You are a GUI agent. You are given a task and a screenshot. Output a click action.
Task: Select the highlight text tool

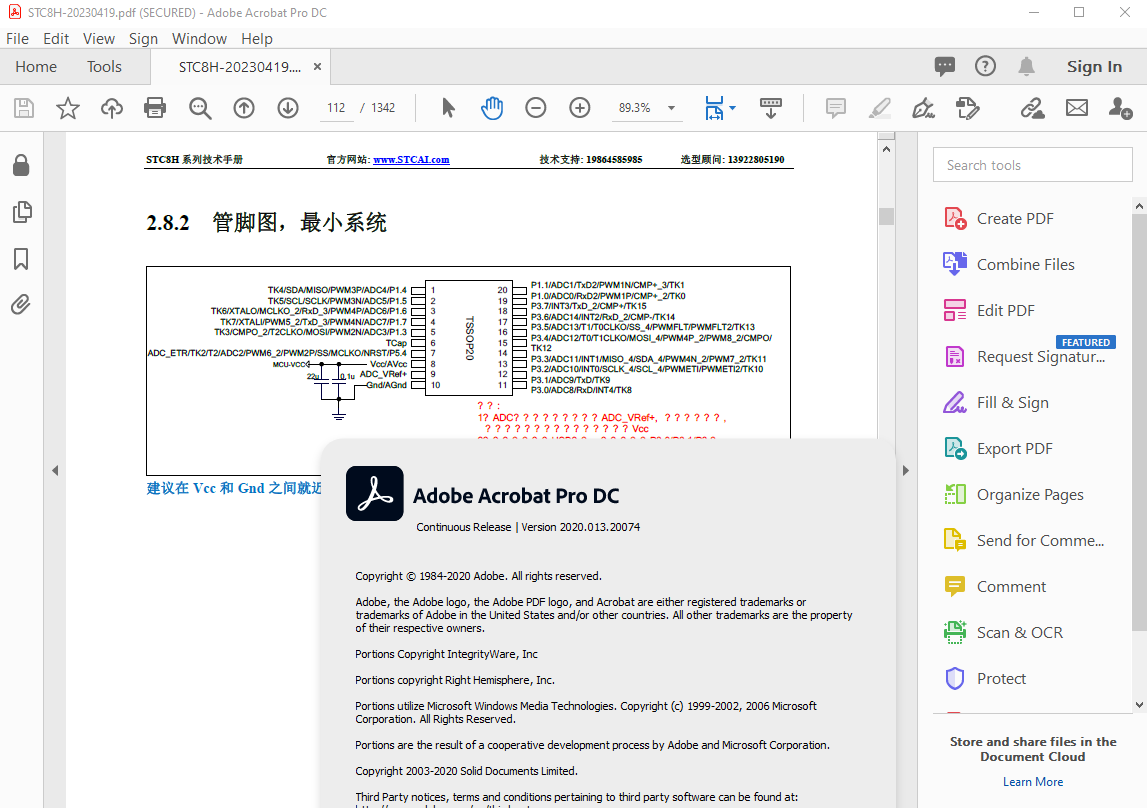pos(879,108)
